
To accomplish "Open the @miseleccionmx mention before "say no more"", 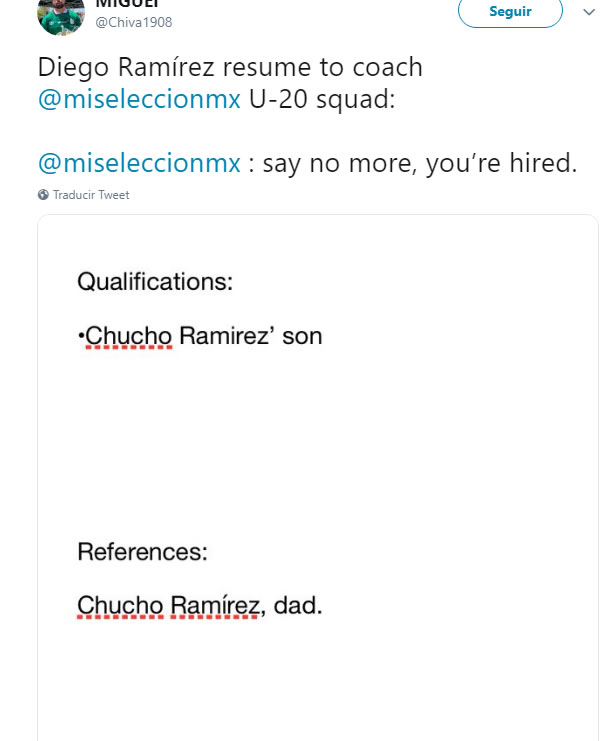I will [139, 164].
